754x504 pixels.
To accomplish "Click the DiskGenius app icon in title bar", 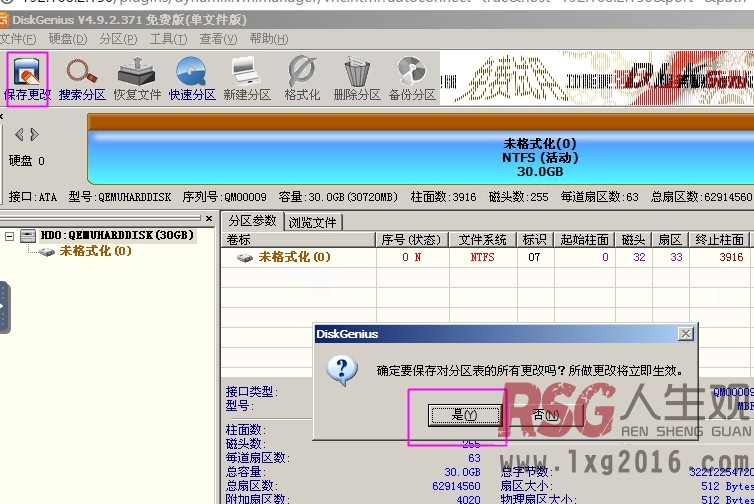I will point(4,20).
